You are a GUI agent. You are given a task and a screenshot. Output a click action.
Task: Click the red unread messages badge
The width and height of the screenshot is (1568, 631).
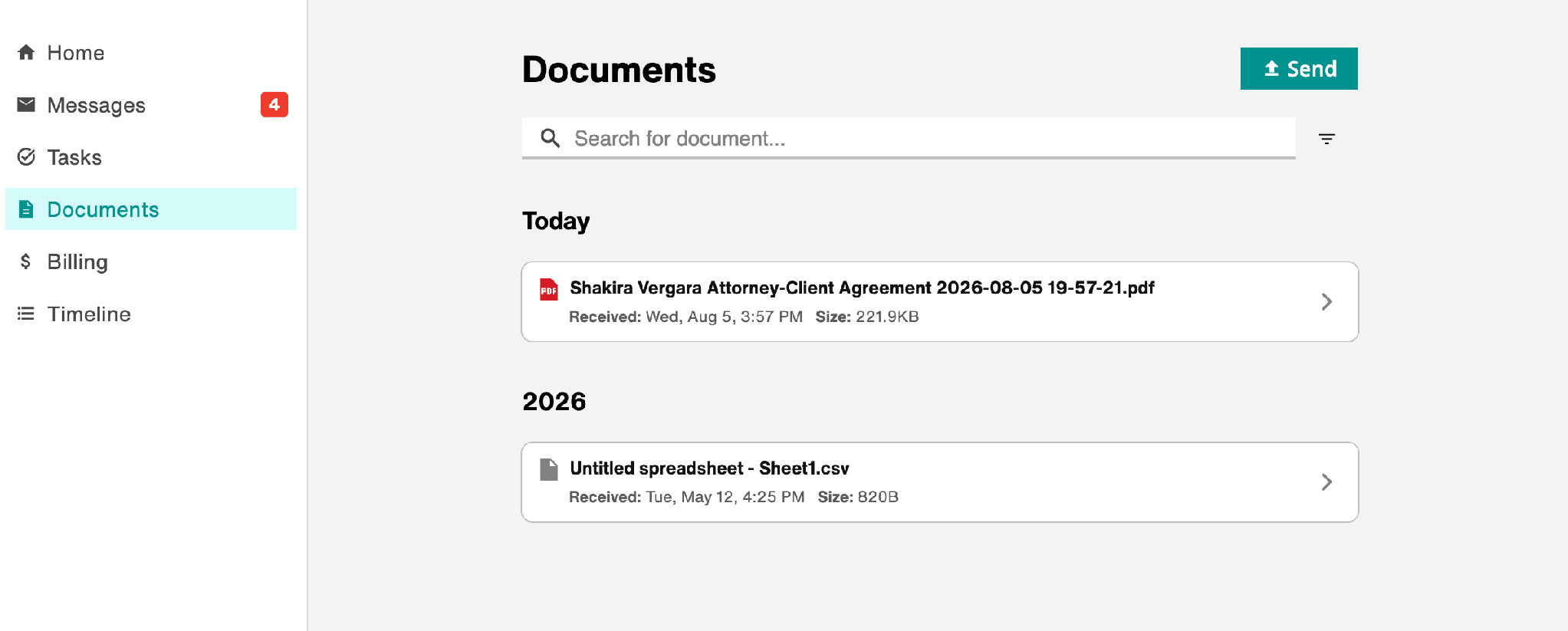(274, 104)
